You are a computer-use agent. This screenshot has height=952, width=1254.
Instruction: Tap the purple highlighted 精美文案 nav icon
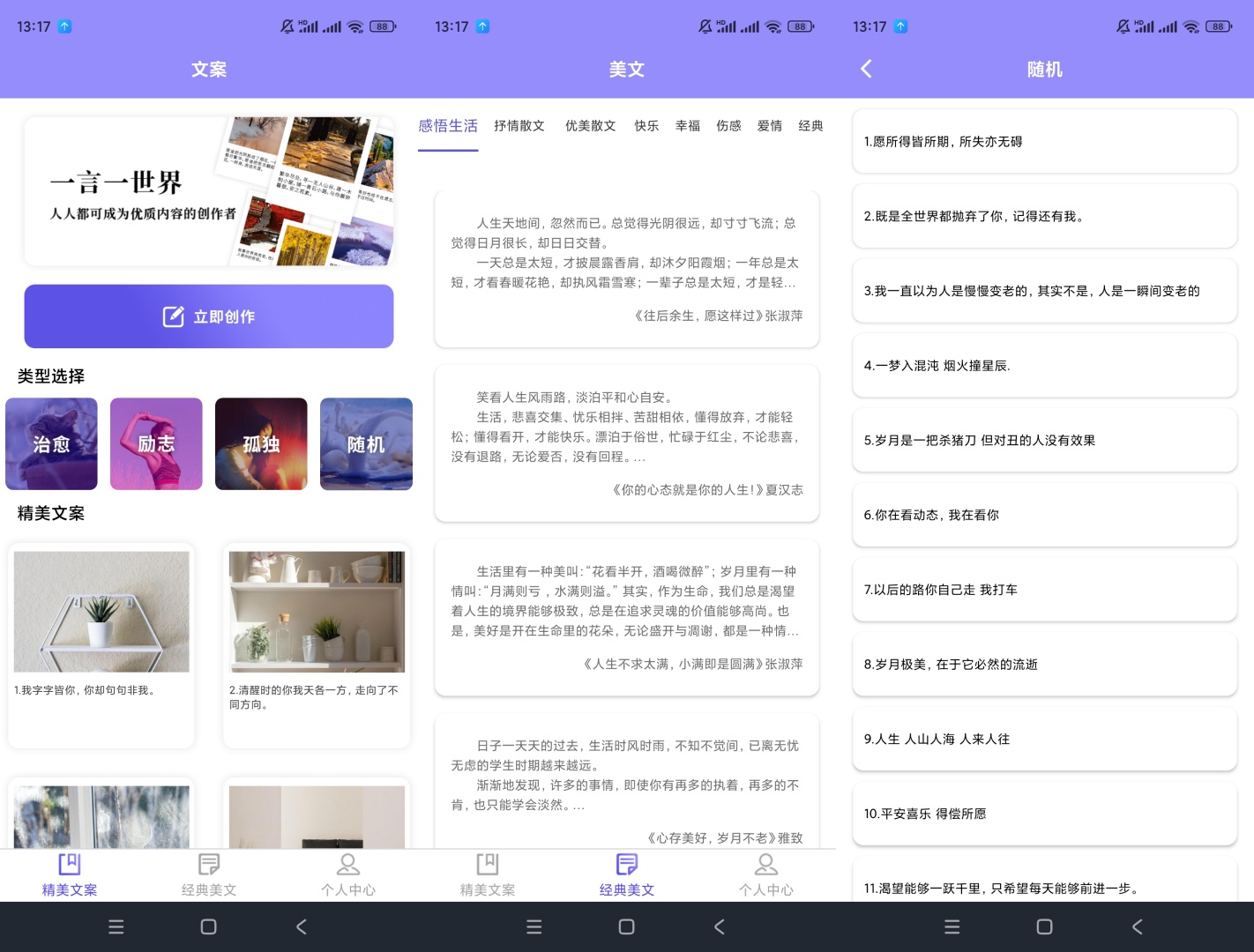coord(70,865)
